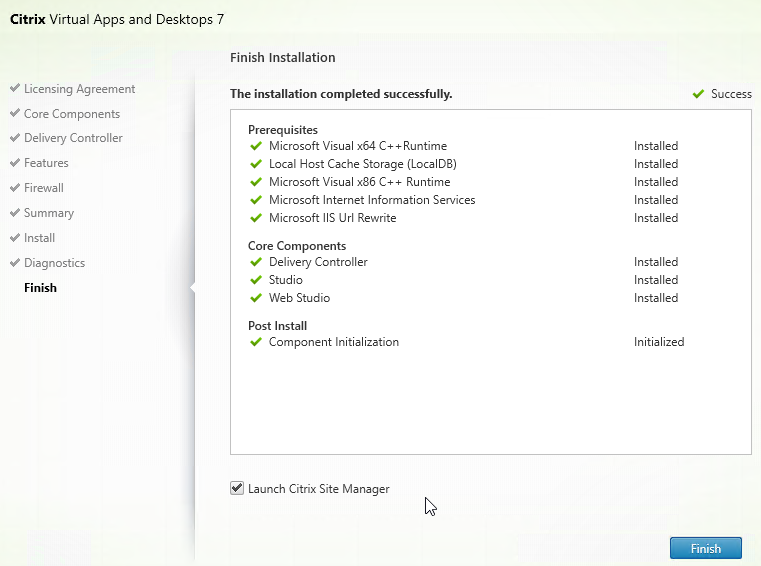The height and width of the screenshot is (566, 761).
Task: Click green check for Microsoft Internet Information Services
Action: click(x=256, y=200)
